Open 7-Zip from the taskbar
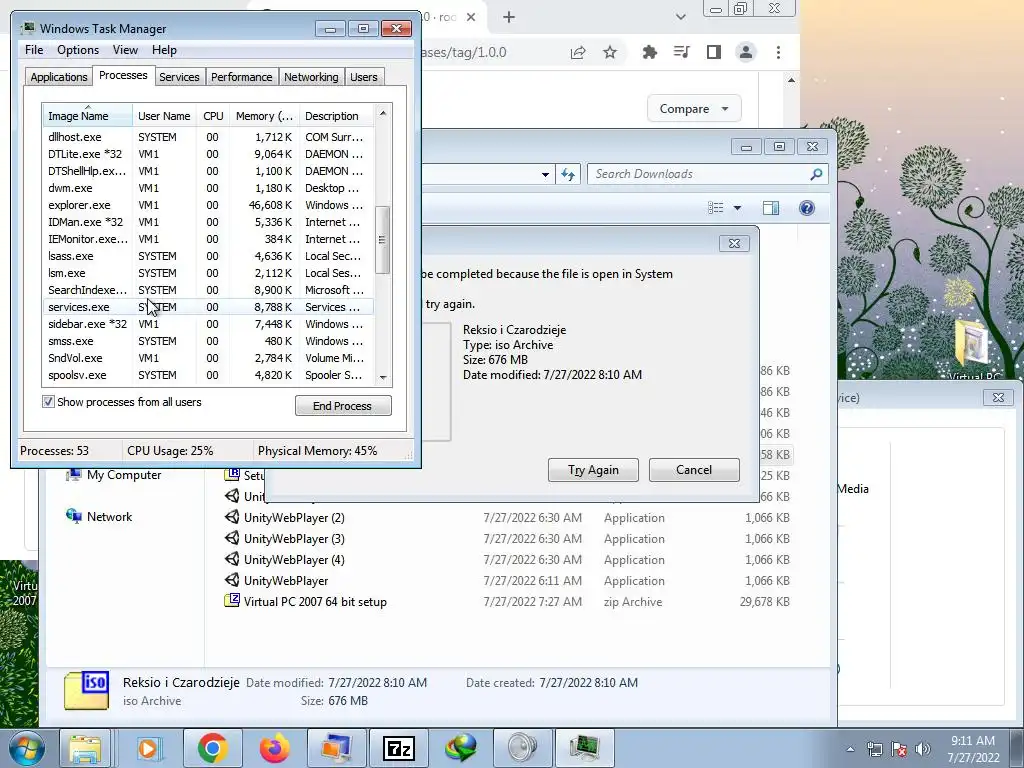Viewport: 1024px width, 768px height. (x=398, y=748)
